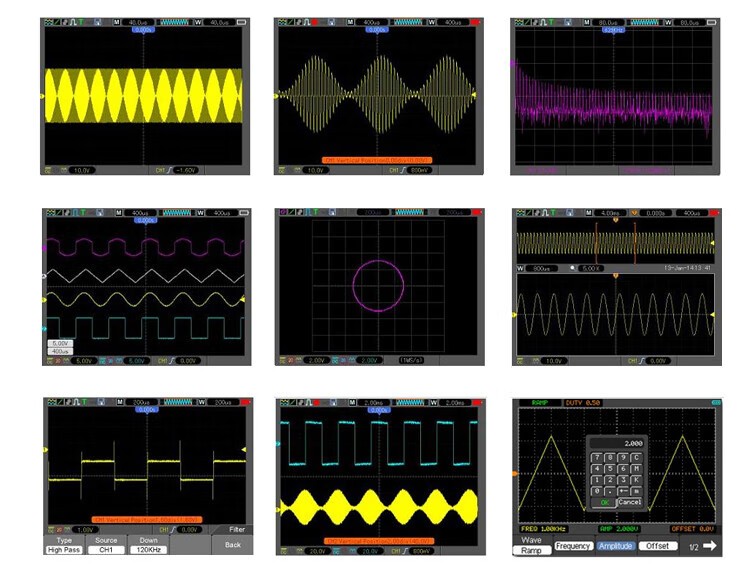Cancel the numeric keypad entry
The height and width of the screenshot is (562, 750).
click(629, 502)
